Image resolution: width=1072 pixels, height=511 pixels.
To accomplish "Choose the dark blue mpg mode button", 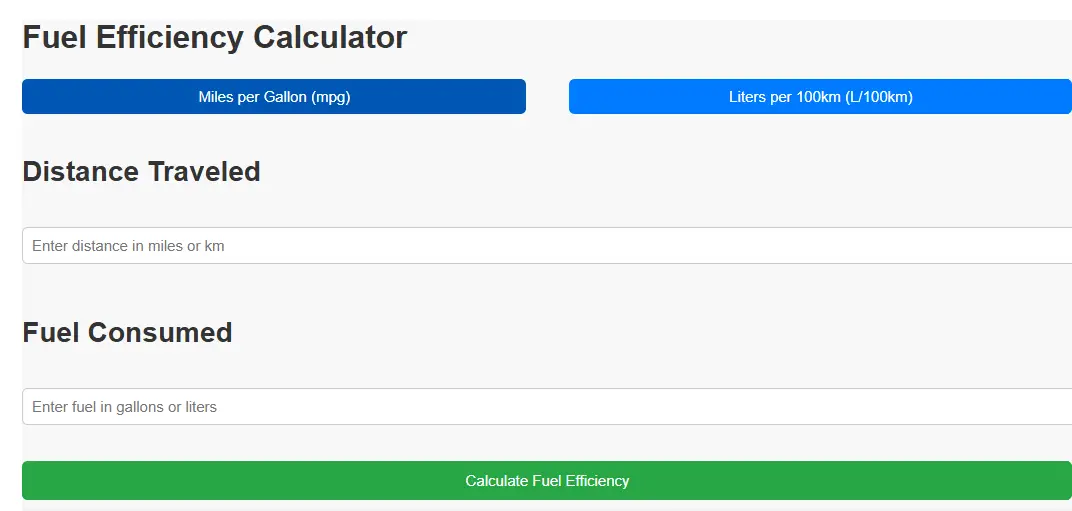I will tap(274, 97).
